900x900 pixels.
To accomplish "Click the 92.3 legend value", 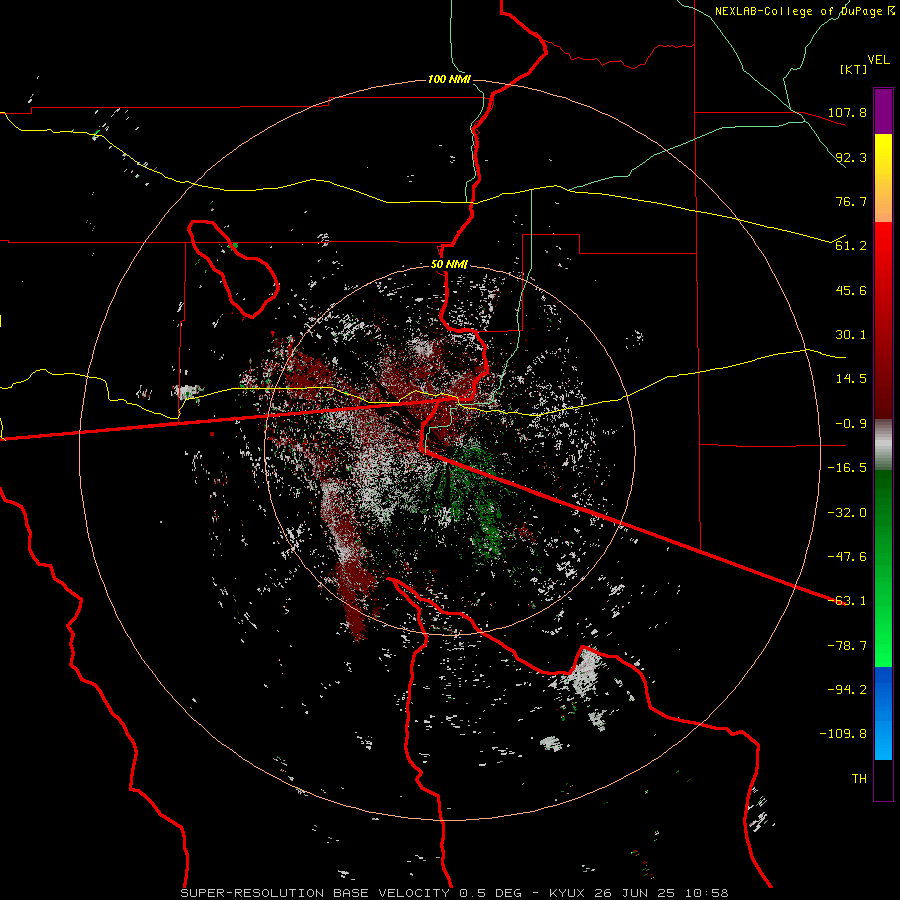I will (x=851, y=157).
